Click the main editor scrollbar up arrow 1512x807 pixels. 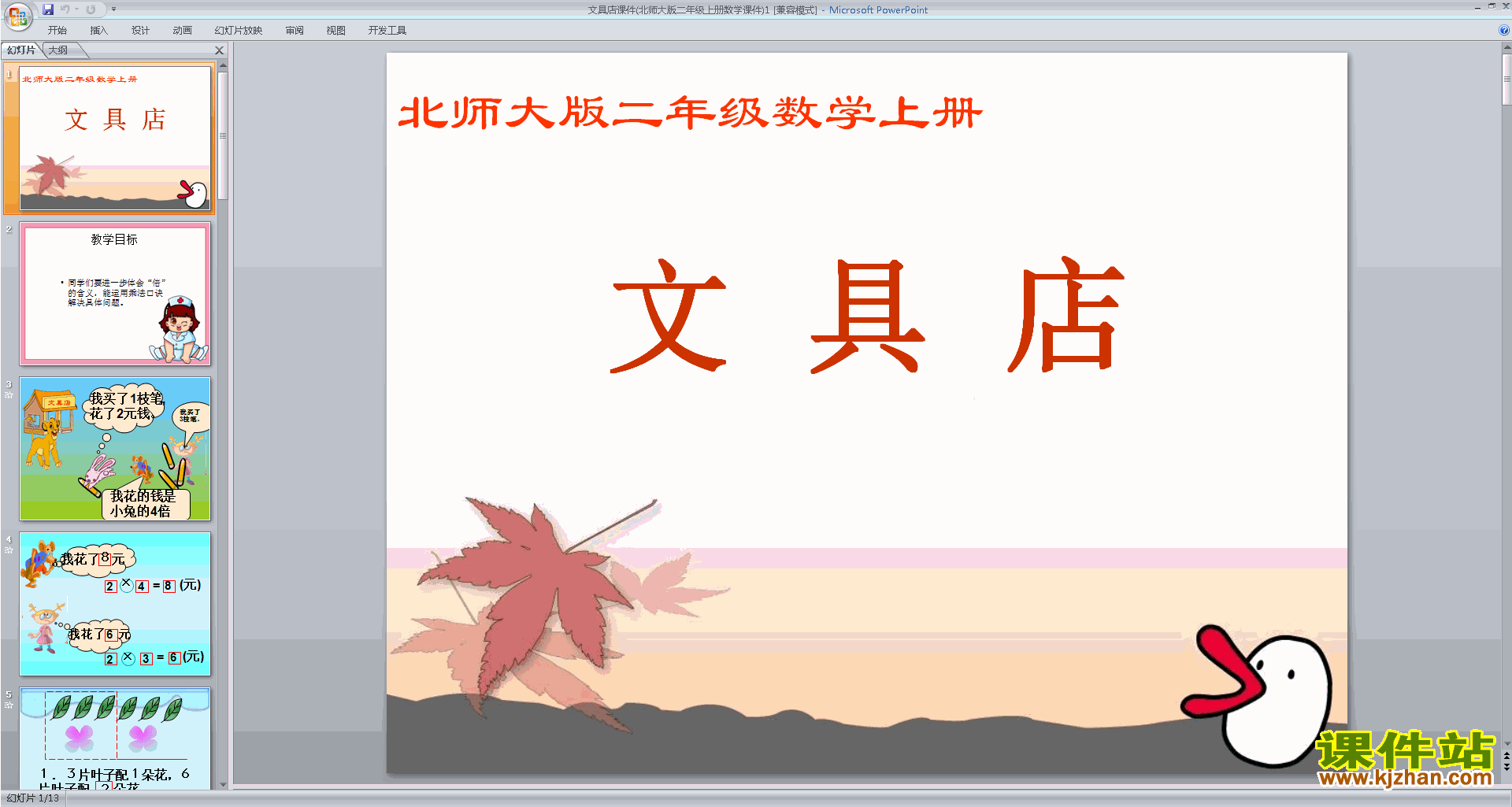(1506, 47)
